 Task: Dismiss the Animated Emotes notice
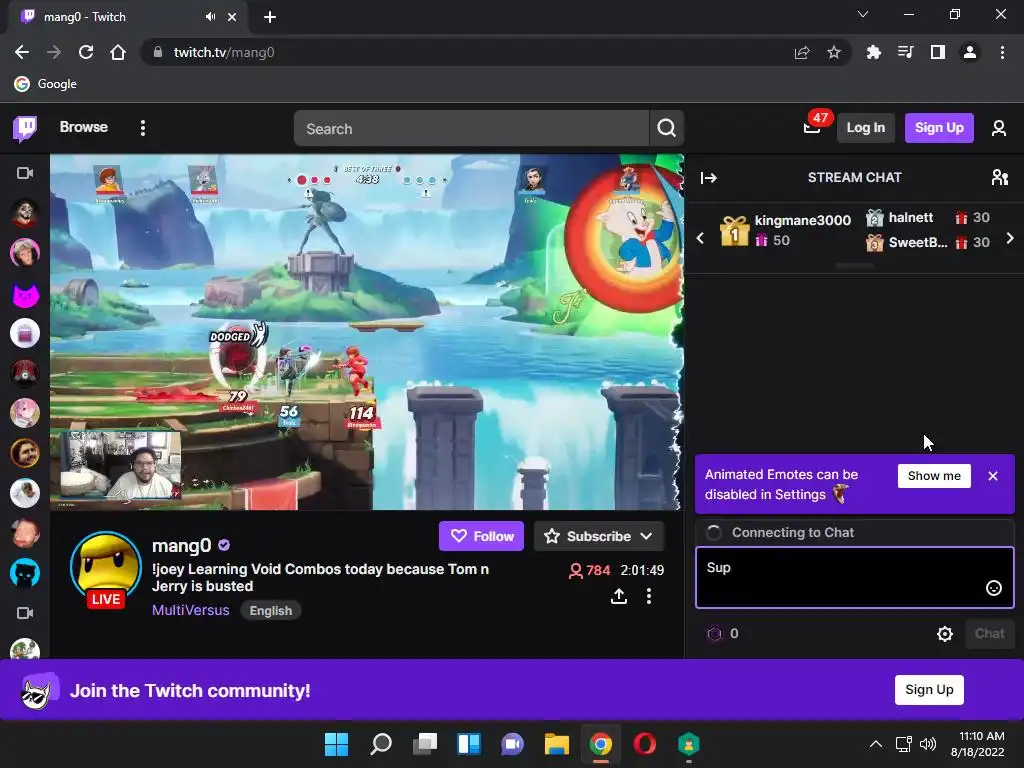point(993,476)
